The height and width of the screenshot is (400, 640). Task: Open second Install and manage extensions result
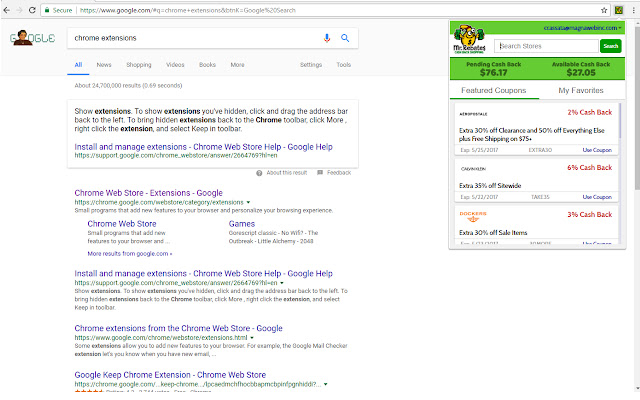point(203,273)
